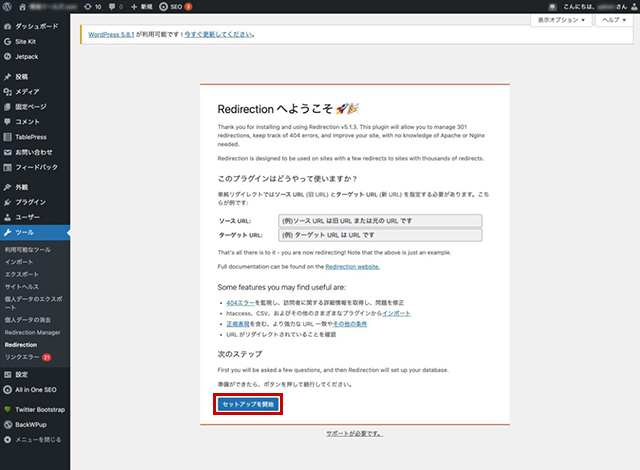Viewport: 640px width, 470px height.
Task: Open 利用可能なツール submenu item
Action: 28,249
